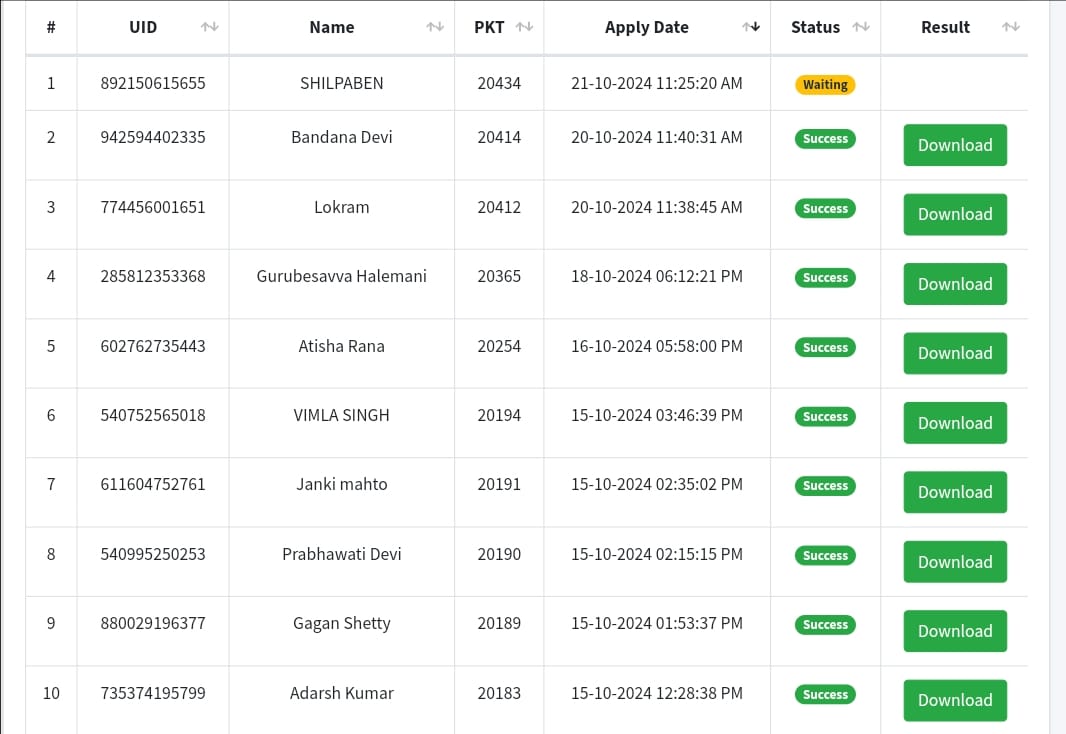The width and height of the screenshot is (1066, 734).
Task: Click the # column header
Action: pyautogui.click(x=51, y=27)
